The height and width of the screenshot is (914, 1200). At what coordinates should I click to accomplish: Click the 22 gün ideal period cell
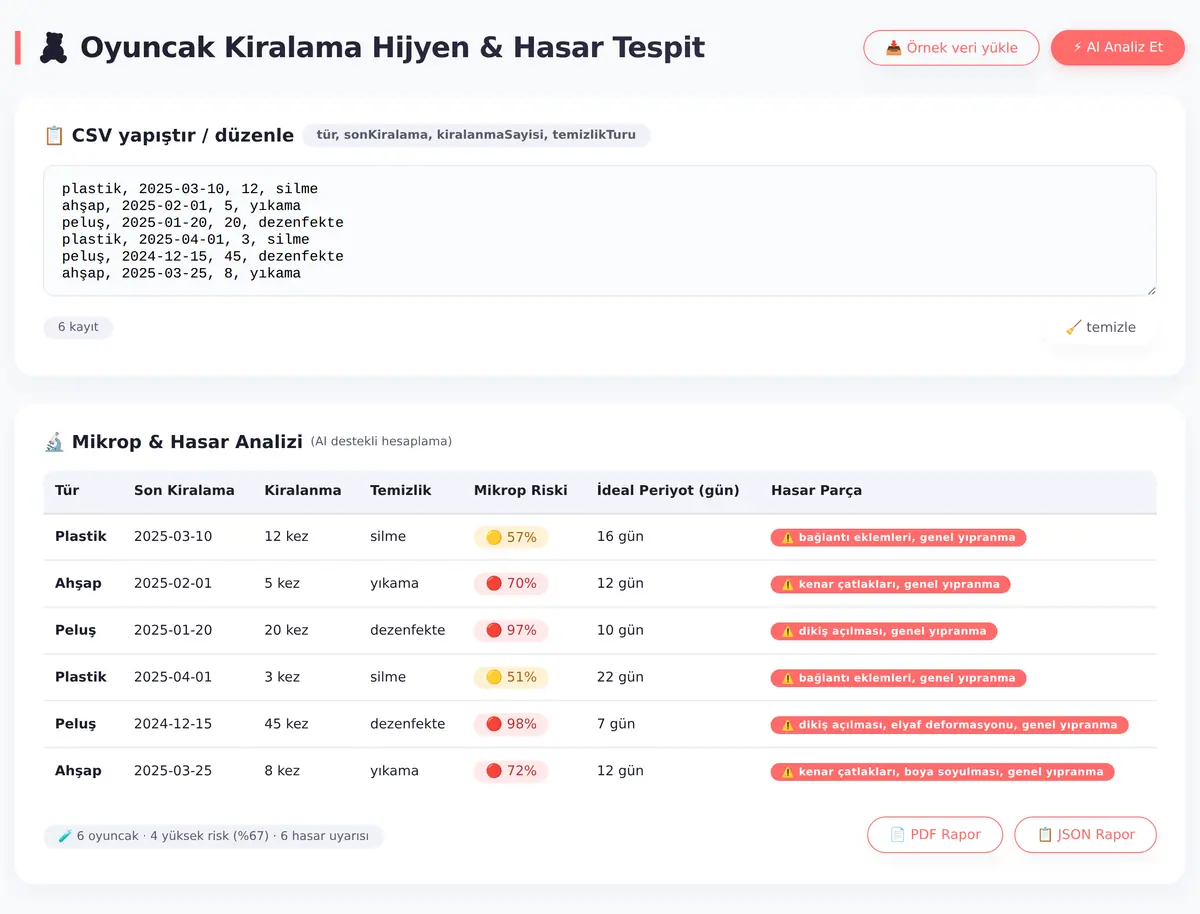click(x=620, y=678)
